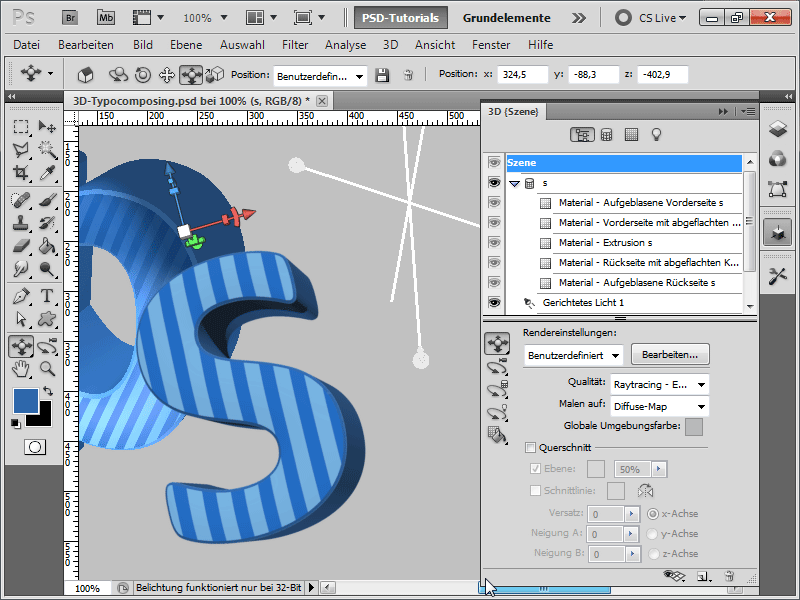The image size is (800, 600).
Task: Open Mini Bridge via Mb icon
Action: [106, 18]
